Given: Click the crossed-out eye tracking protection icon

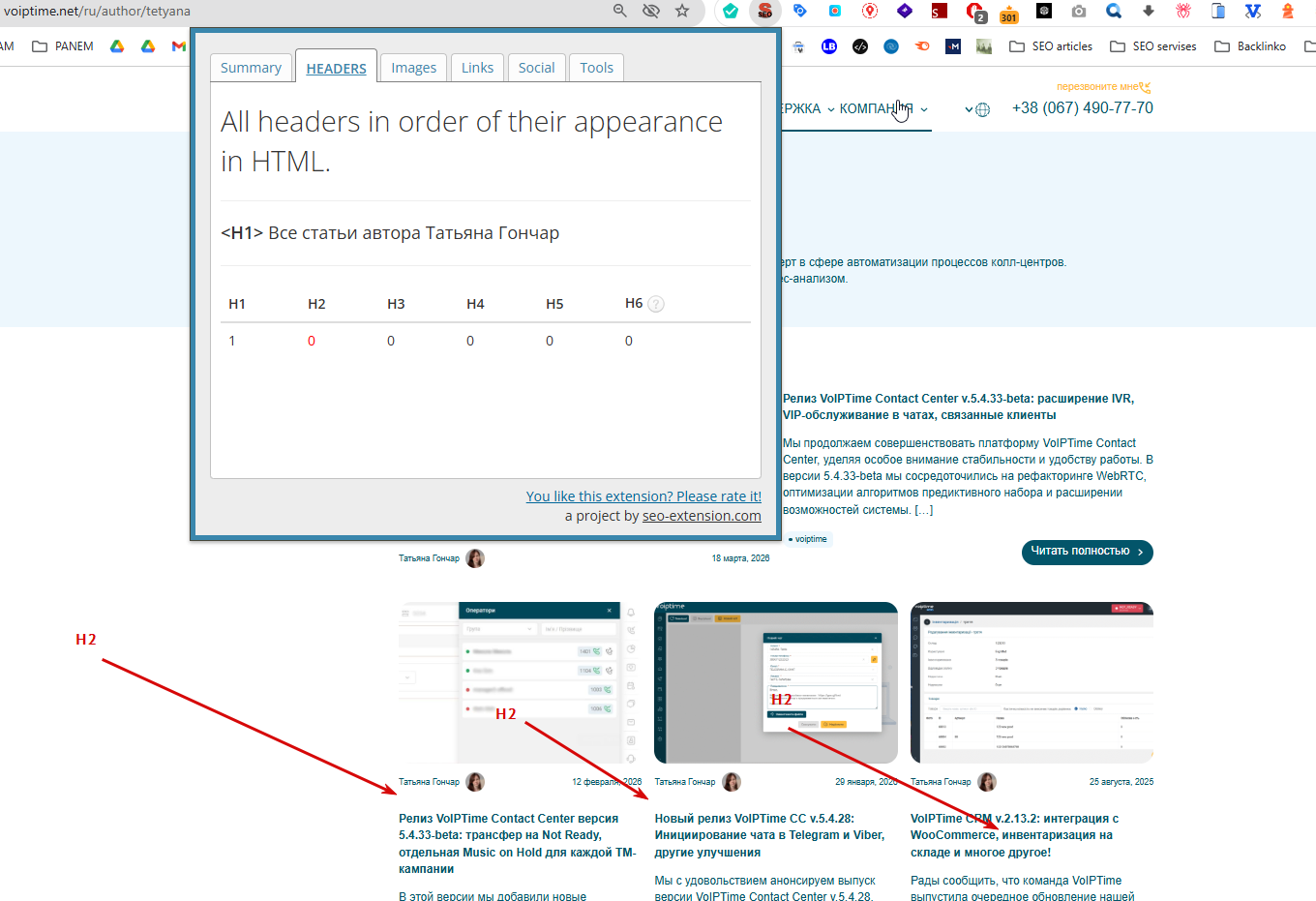Looking at the screenshot, I should click(651, 11).
